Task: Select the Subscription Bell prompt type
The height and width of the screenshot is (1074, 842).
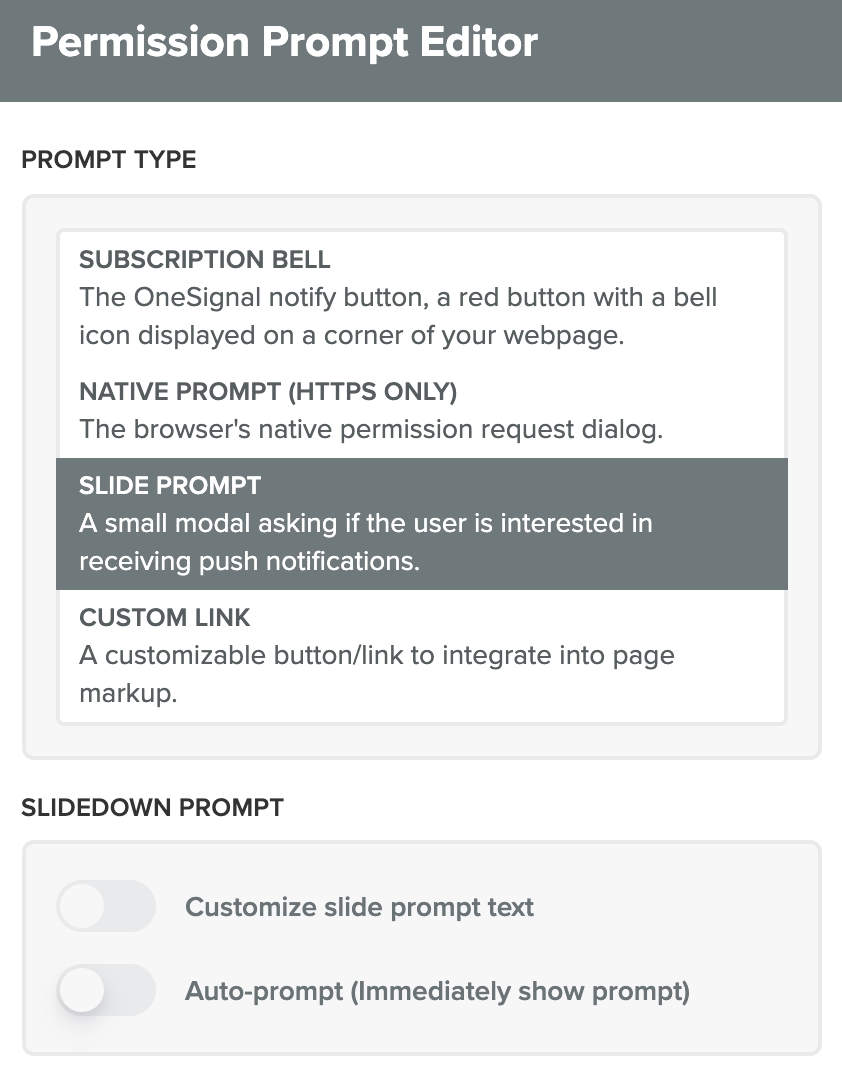Action: pos(420,297)
